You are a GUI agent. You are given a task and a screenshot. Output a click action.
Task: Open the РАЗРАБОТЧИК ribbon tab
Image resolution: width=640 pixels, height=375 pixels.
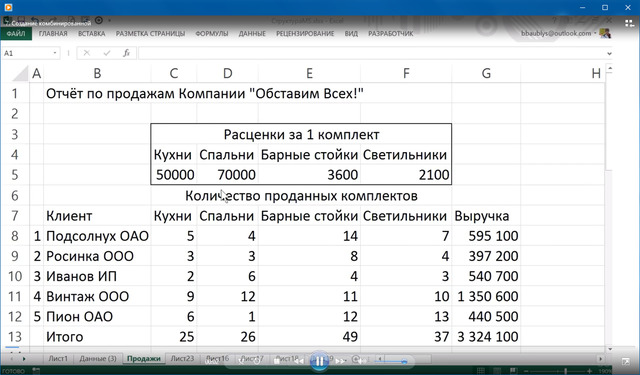click(391, 33)
